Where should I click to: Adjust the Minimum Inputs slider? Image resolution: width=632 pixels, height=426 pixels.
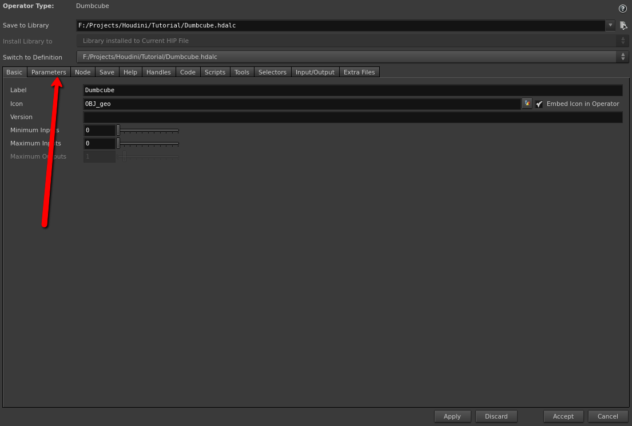[x=149, y=130]
